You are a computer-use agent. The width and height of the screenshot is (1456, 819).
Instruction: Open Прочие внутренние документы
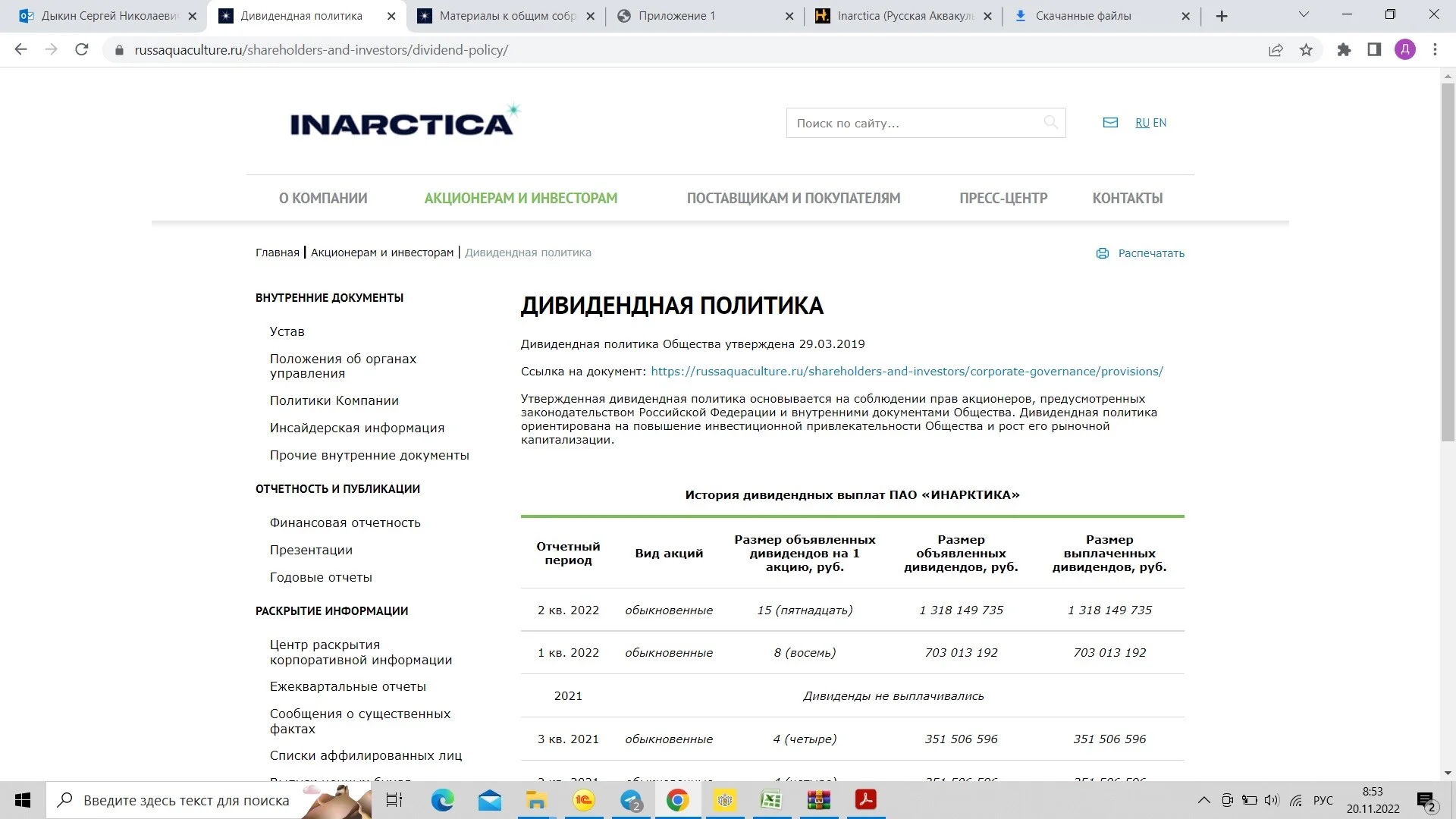(369, 455)
